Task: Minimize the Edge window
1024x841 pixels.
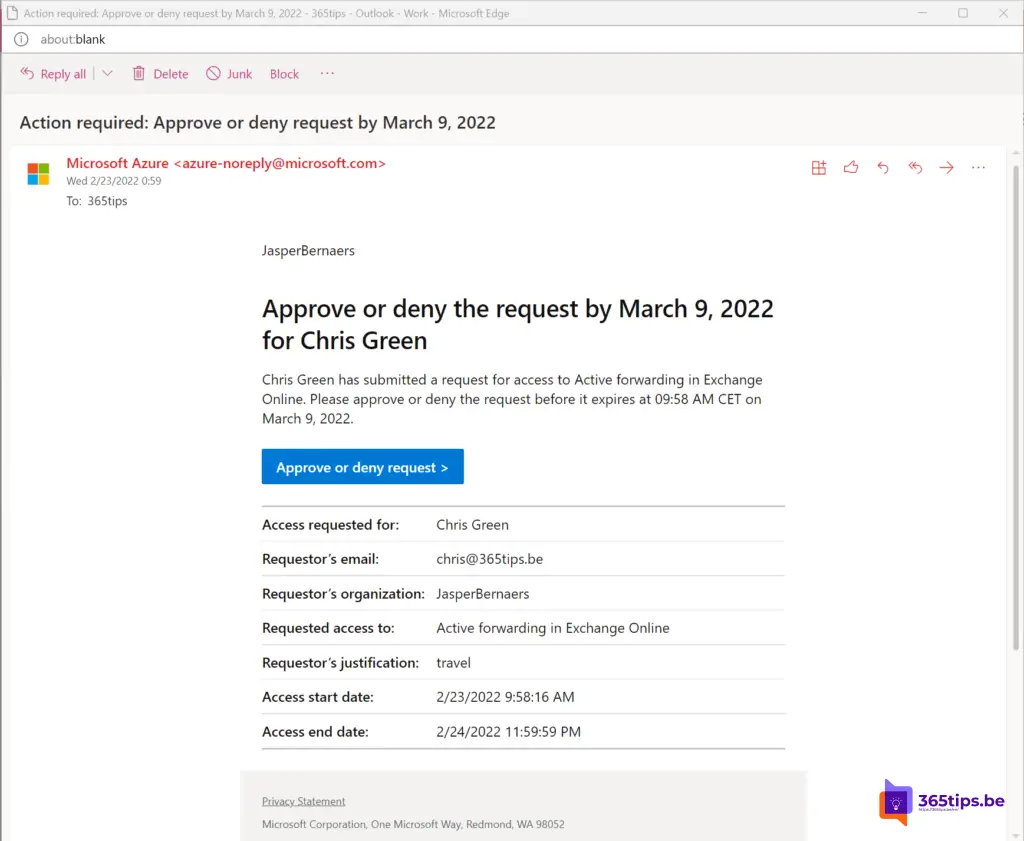Action: (x=923, y=13)
